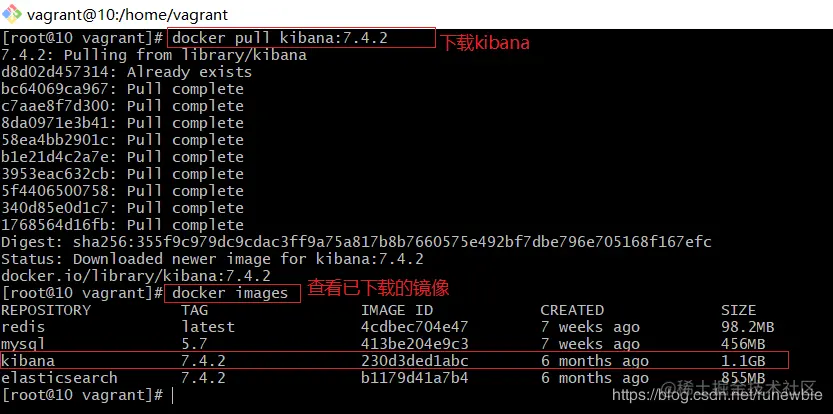Viewport: 833px width, 414px height.
Task: Click the '1768564d16fb: Pull complete' line
Action: (122, 225)
